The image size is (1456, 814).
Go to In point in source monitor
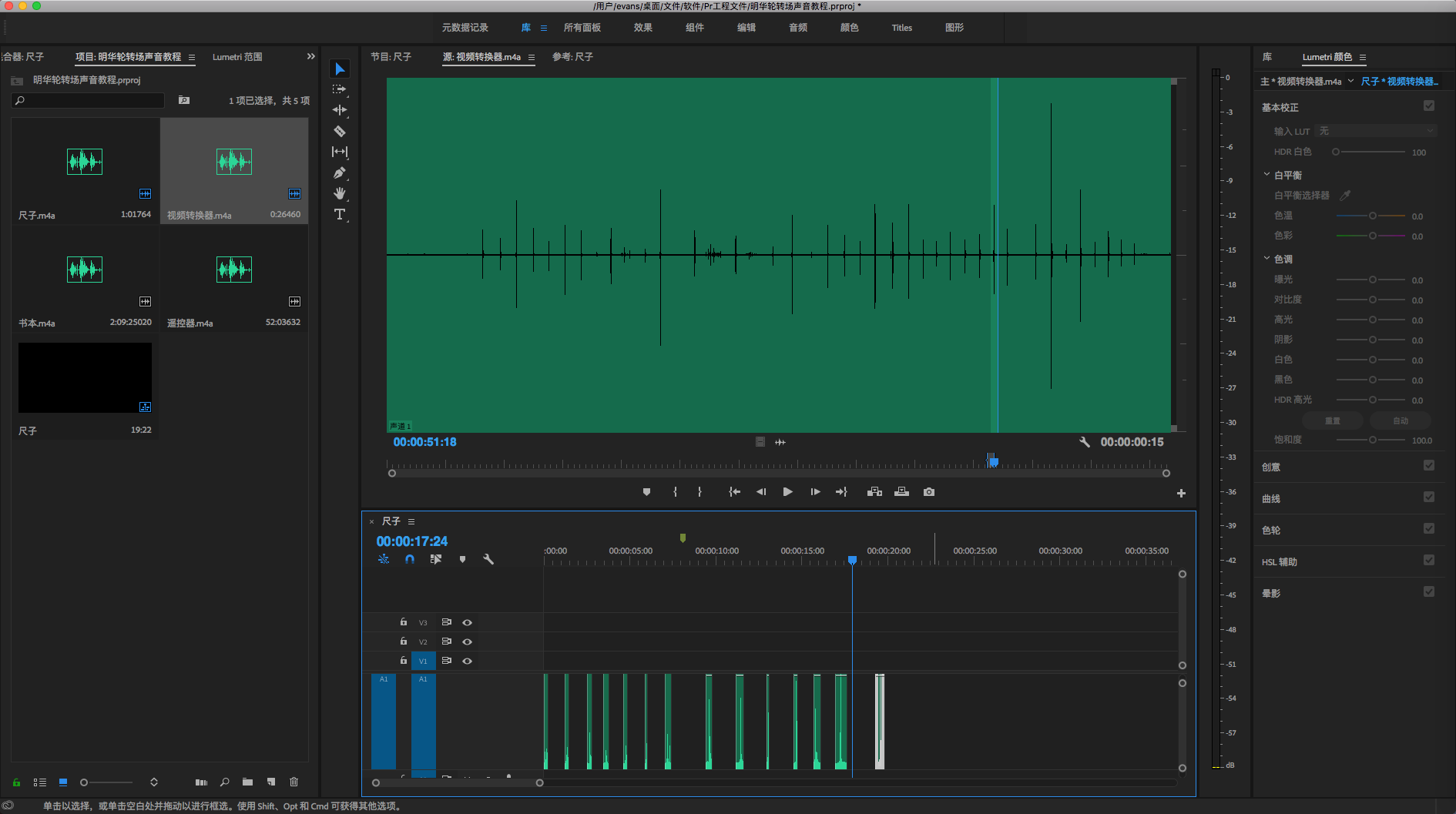(x=735, y=492)
